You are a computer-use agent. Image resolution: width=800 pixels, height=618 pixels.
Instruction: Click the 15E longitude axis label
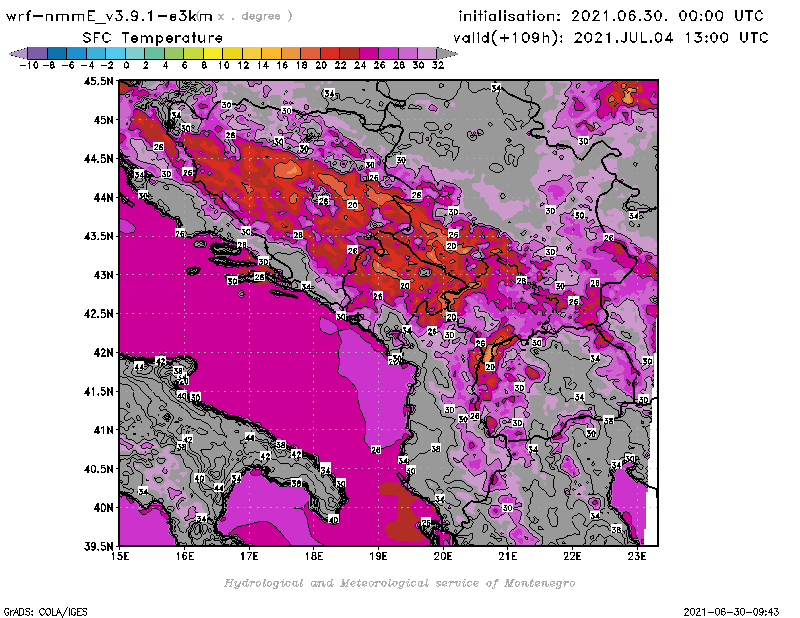120,556
